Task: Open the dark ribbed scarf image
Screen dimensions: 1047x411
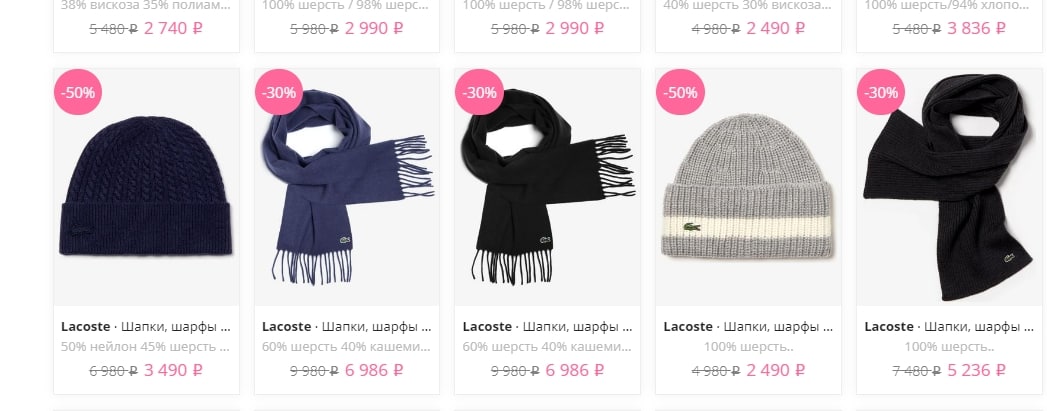Action: click(x=949, y=187)
